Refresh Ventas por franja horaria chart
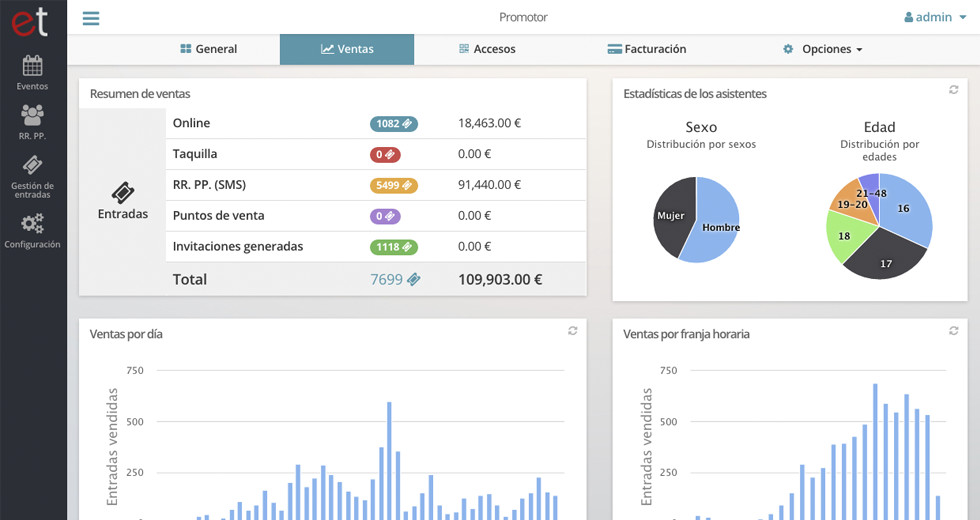This screenshot has height=520, width=980. [953, 331]
